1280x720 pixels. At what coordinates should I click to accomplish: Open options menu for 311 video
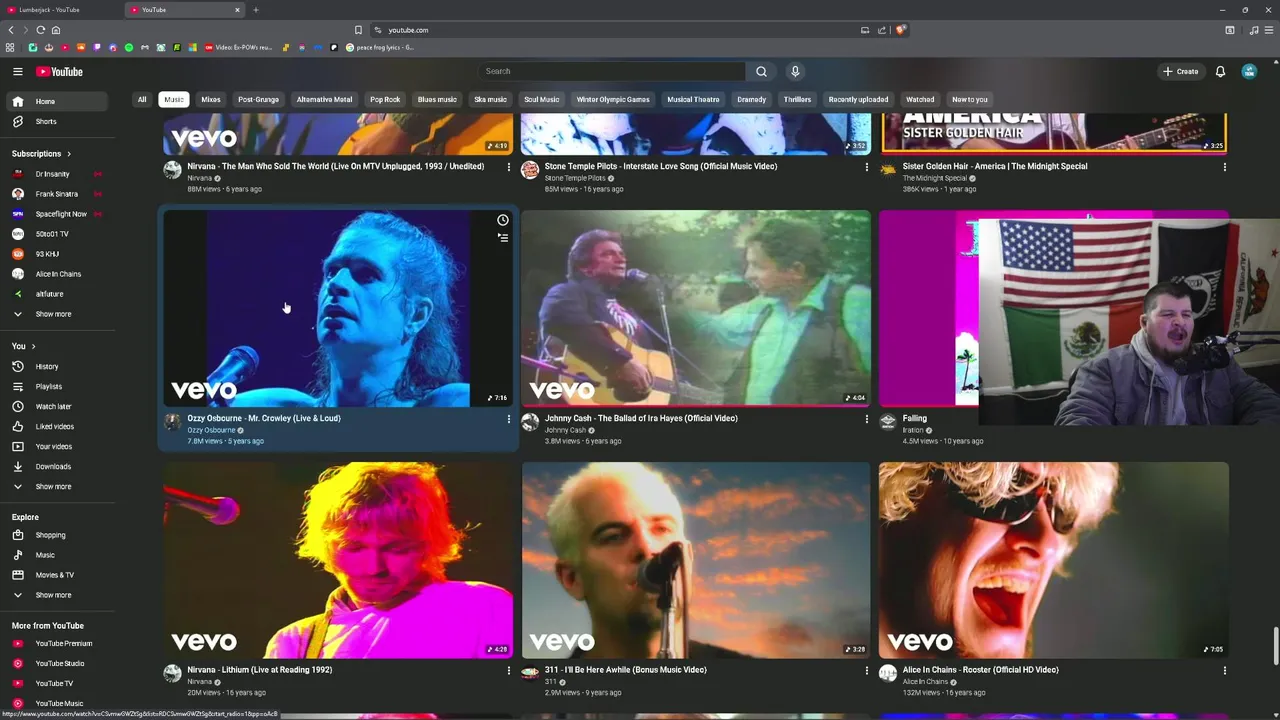click(x=866, y=670)
